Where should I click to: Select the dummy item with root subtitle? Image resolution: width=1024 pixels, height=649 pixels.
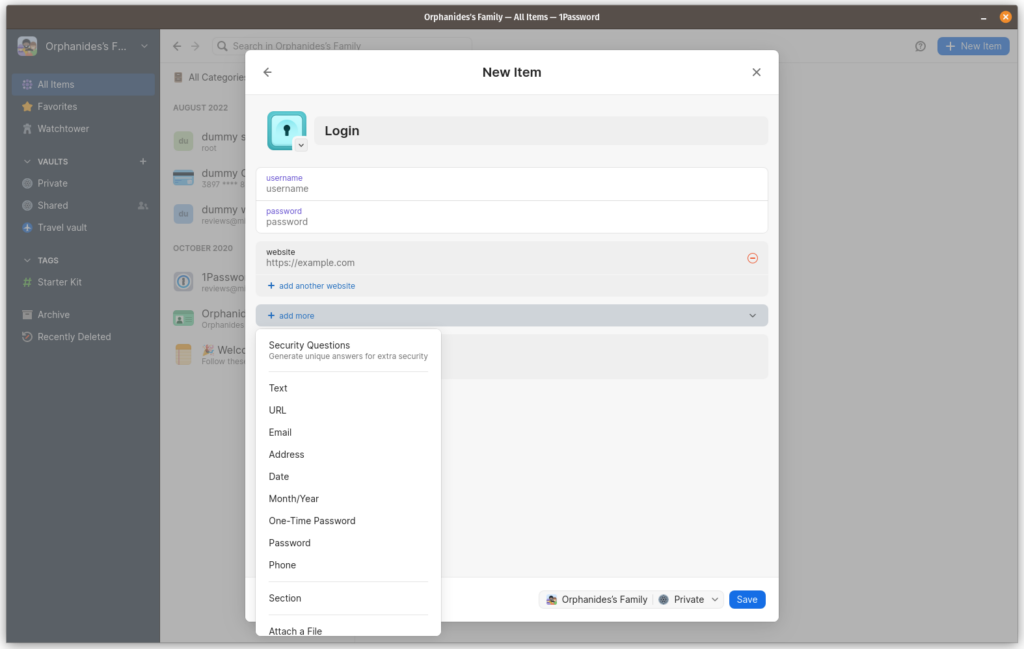[208, 141]
